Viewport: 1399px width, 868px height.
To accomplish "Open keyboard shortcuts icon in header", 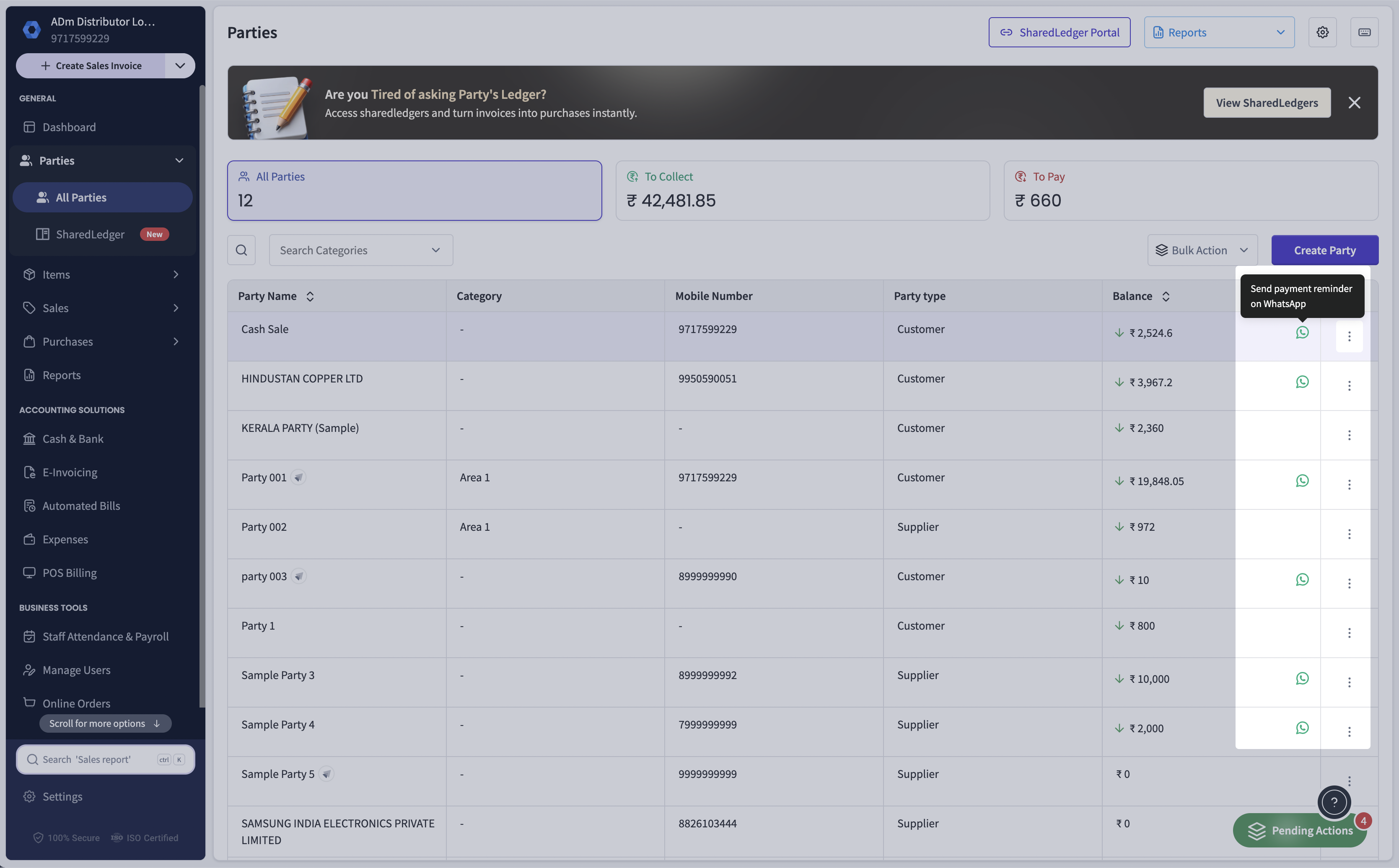I will click(x=1364, y=32).
